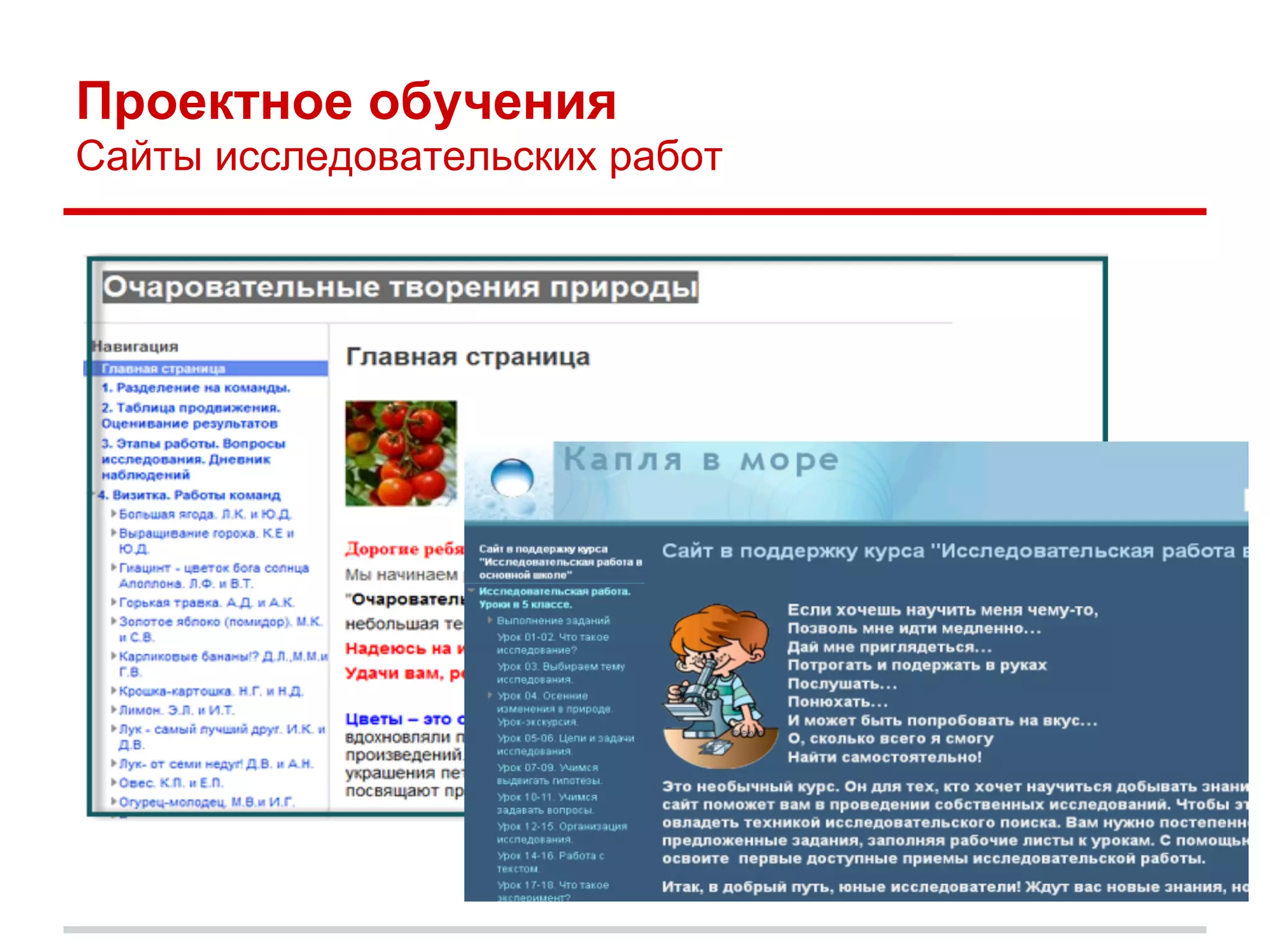Screen dimensions: 1270x952
Task: Click the 'Сайт в поддержку курса' main heading
Action: tap(955, 551)
